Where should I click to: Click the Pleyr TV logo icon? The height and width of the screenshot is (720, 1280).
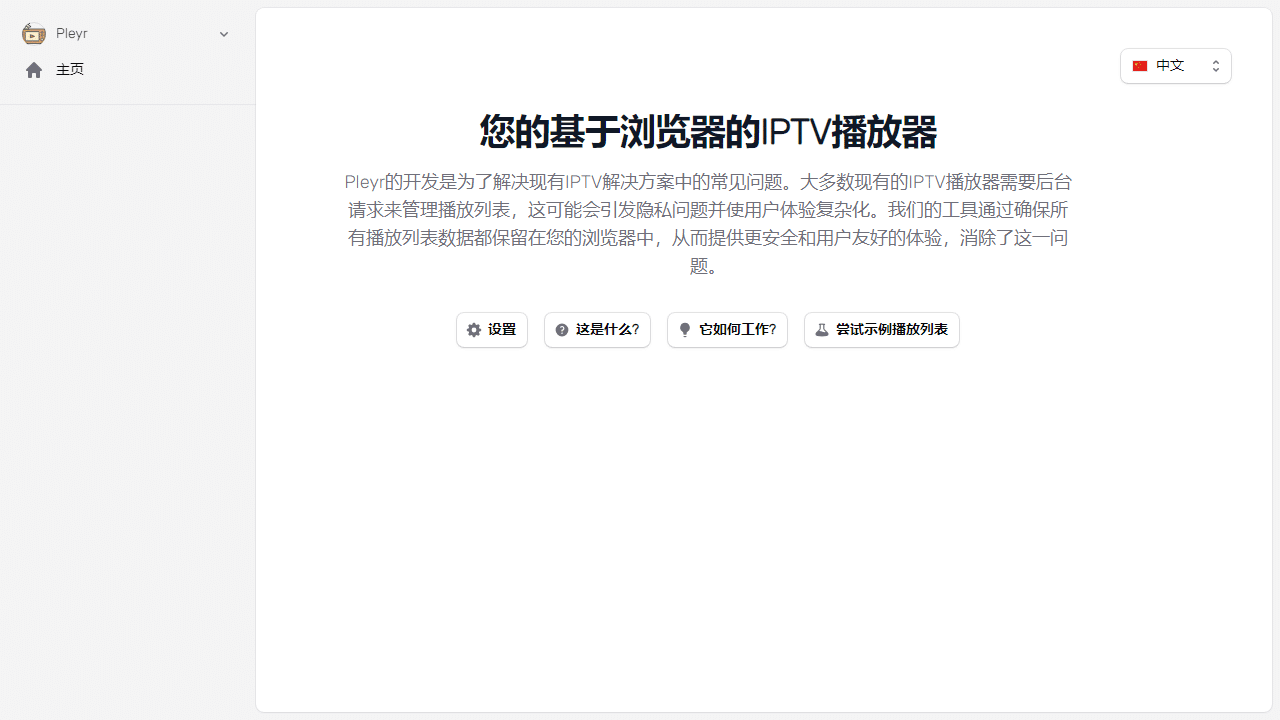(x=34, y=34)
